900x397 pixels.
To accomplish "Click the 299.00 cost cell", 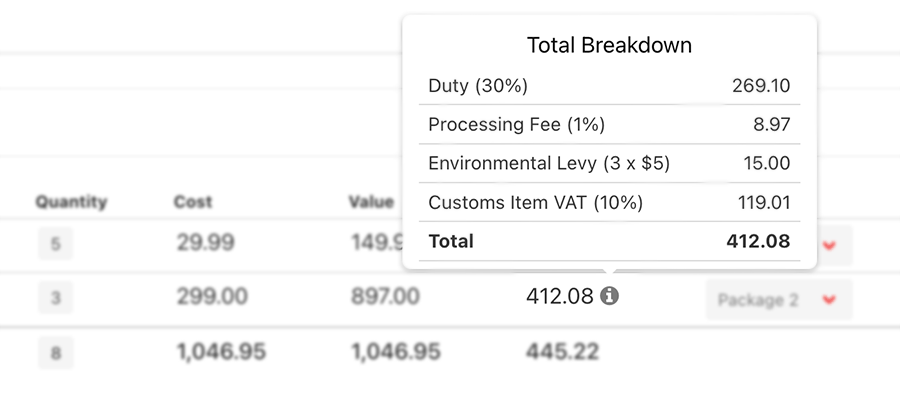I will pos(212,297).
